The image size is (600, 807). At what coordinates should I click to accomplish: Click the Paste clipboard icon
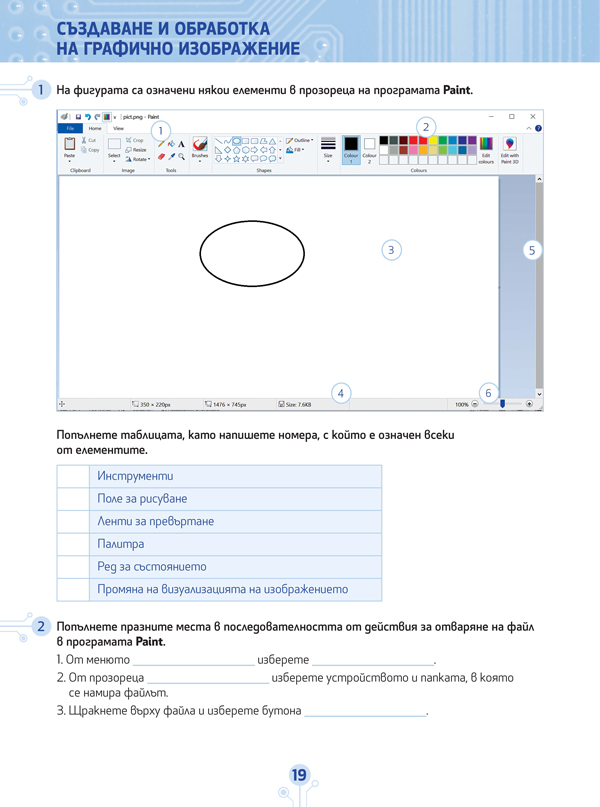pyautogui.click(x=69, y=146)
